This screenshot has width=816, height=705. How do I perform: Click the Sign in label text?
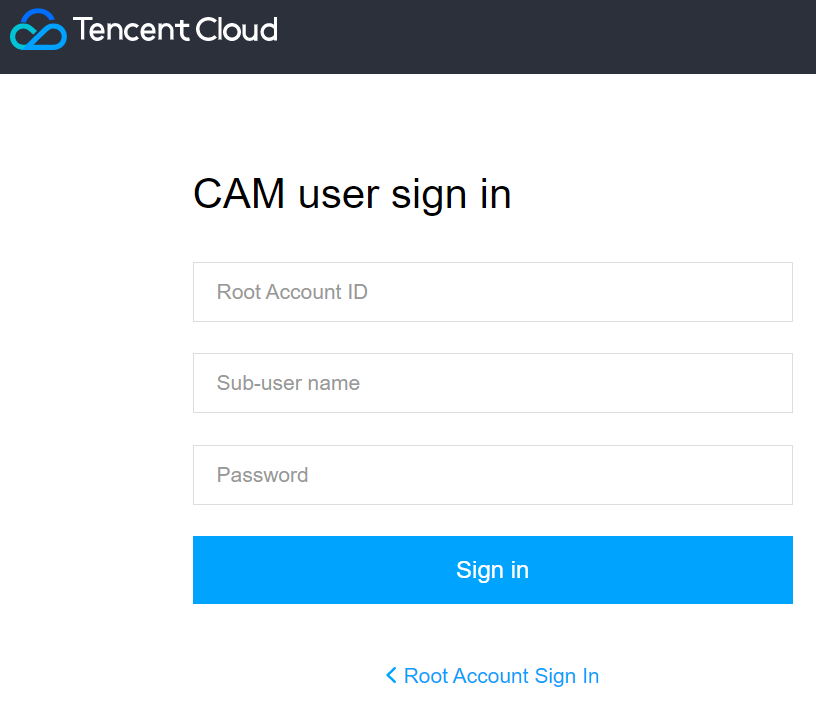492,570
